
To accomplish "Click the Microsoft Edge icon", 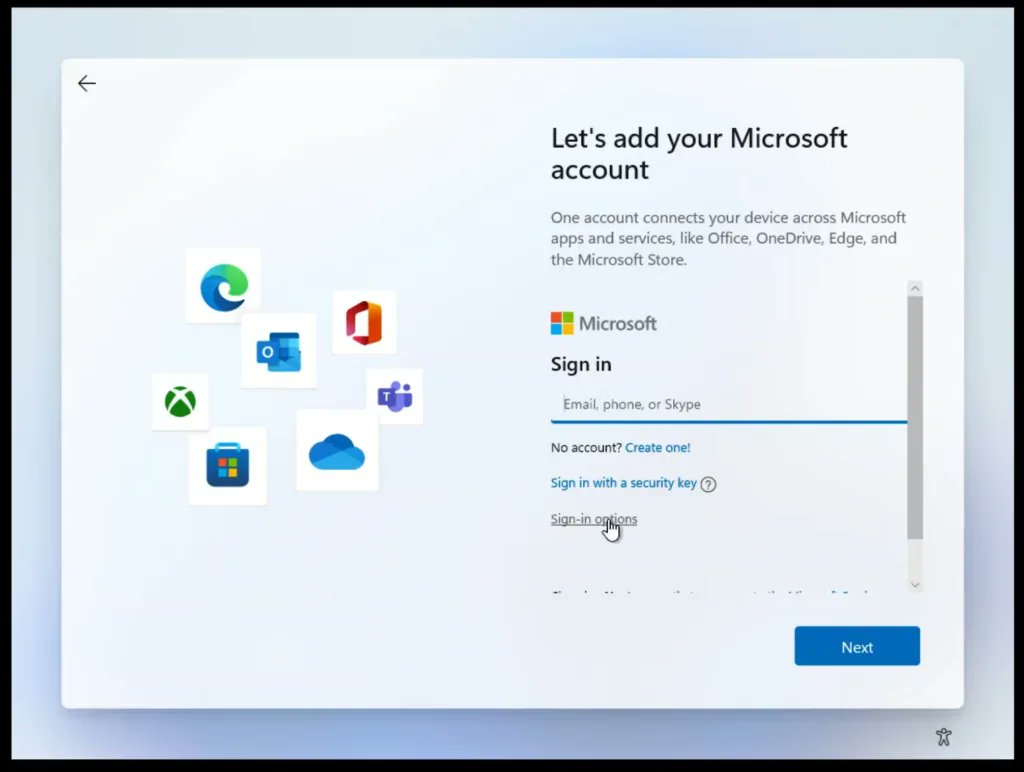I will [x=224, y=286].
